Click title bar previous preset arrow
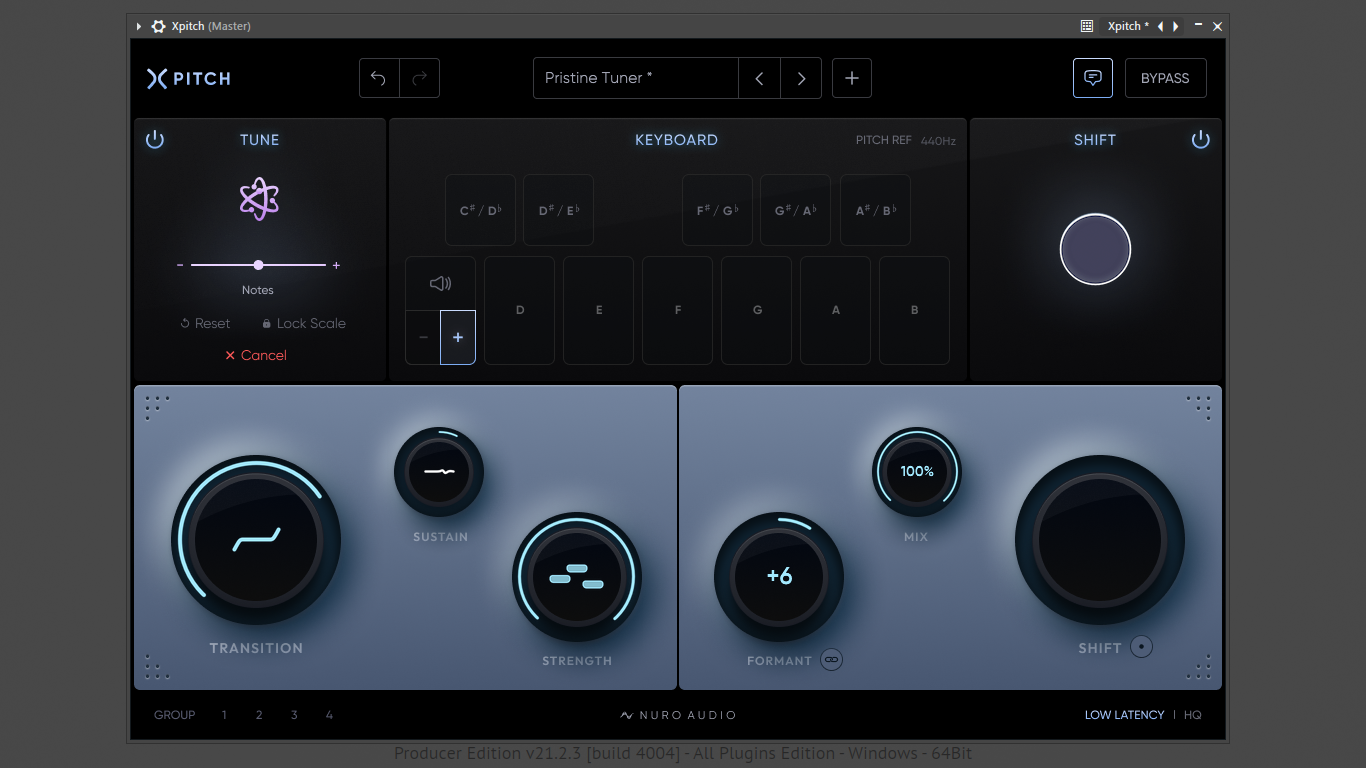The image size is (1366, 768). 1161,26
